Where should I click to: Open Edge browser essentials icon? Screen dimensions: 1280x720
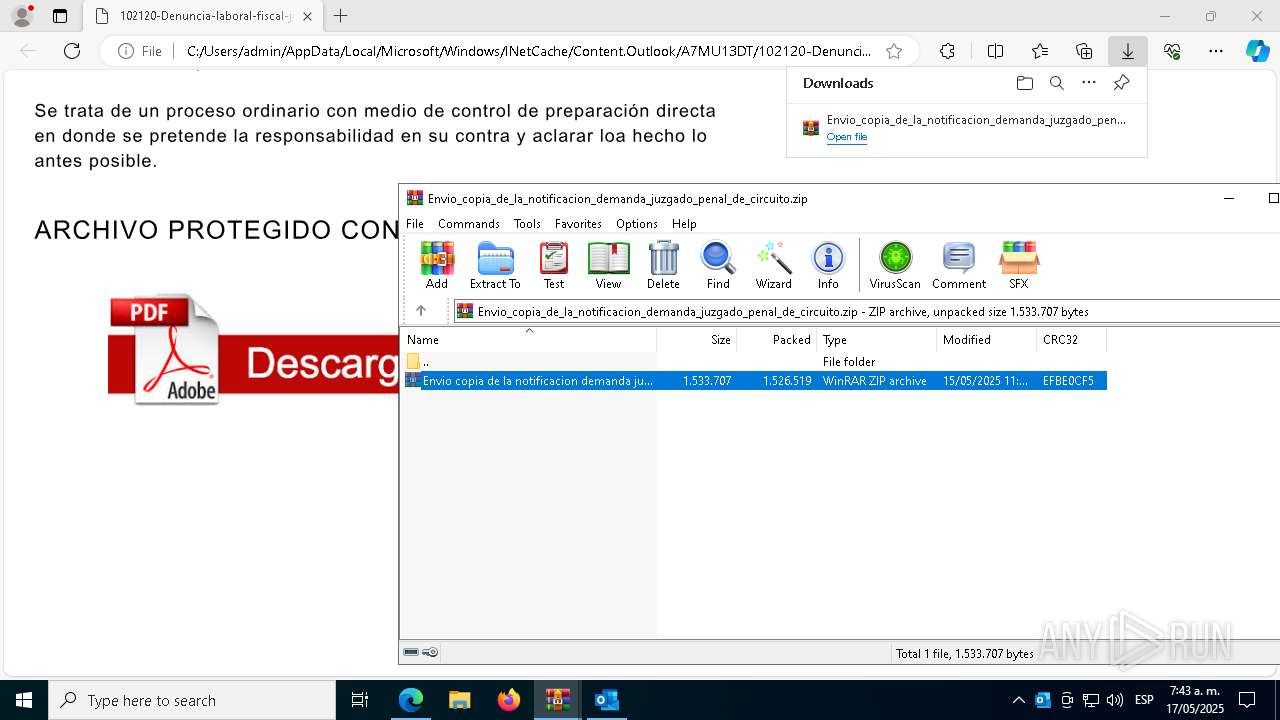tap(1172, 51)
